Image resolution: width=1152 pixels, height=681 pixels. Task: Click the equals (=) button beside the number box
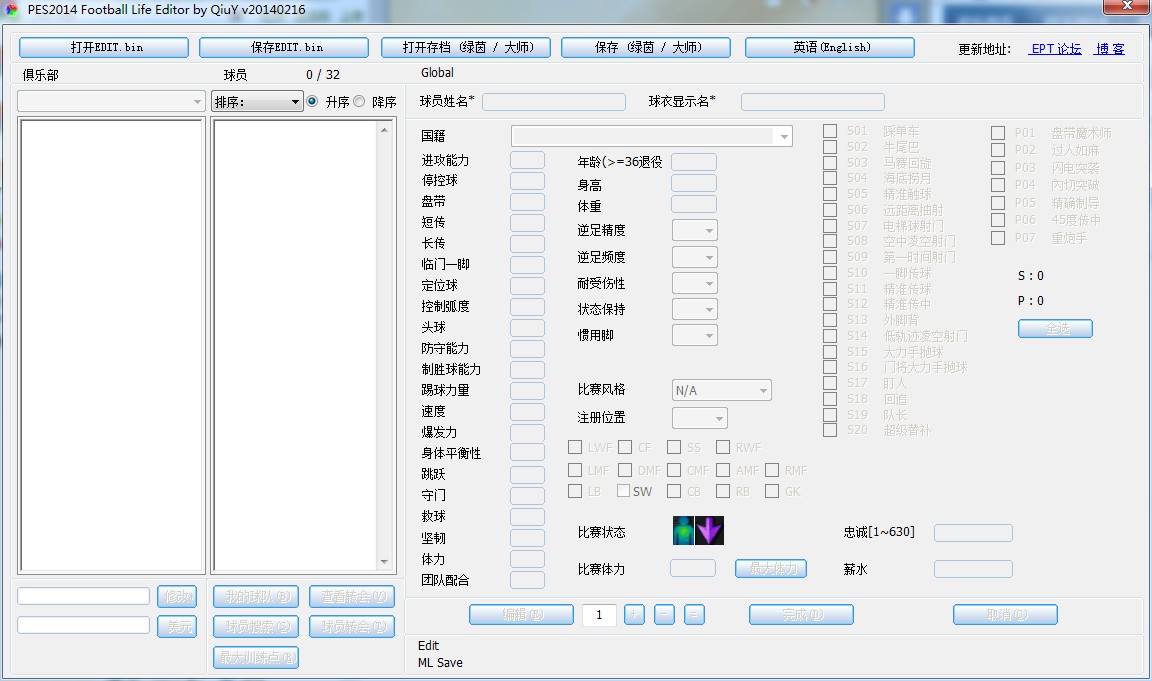pos(694,614)
